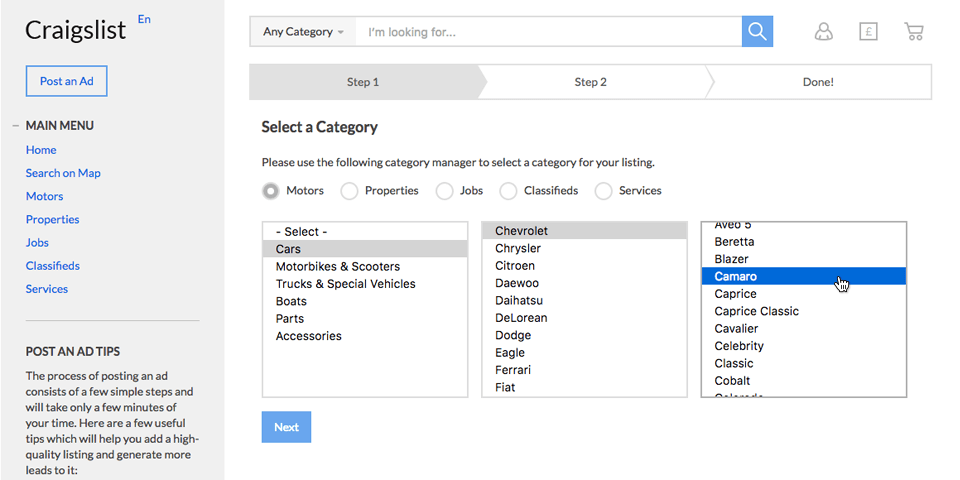Pick Daihatsu in the make list

pos(585,301)
